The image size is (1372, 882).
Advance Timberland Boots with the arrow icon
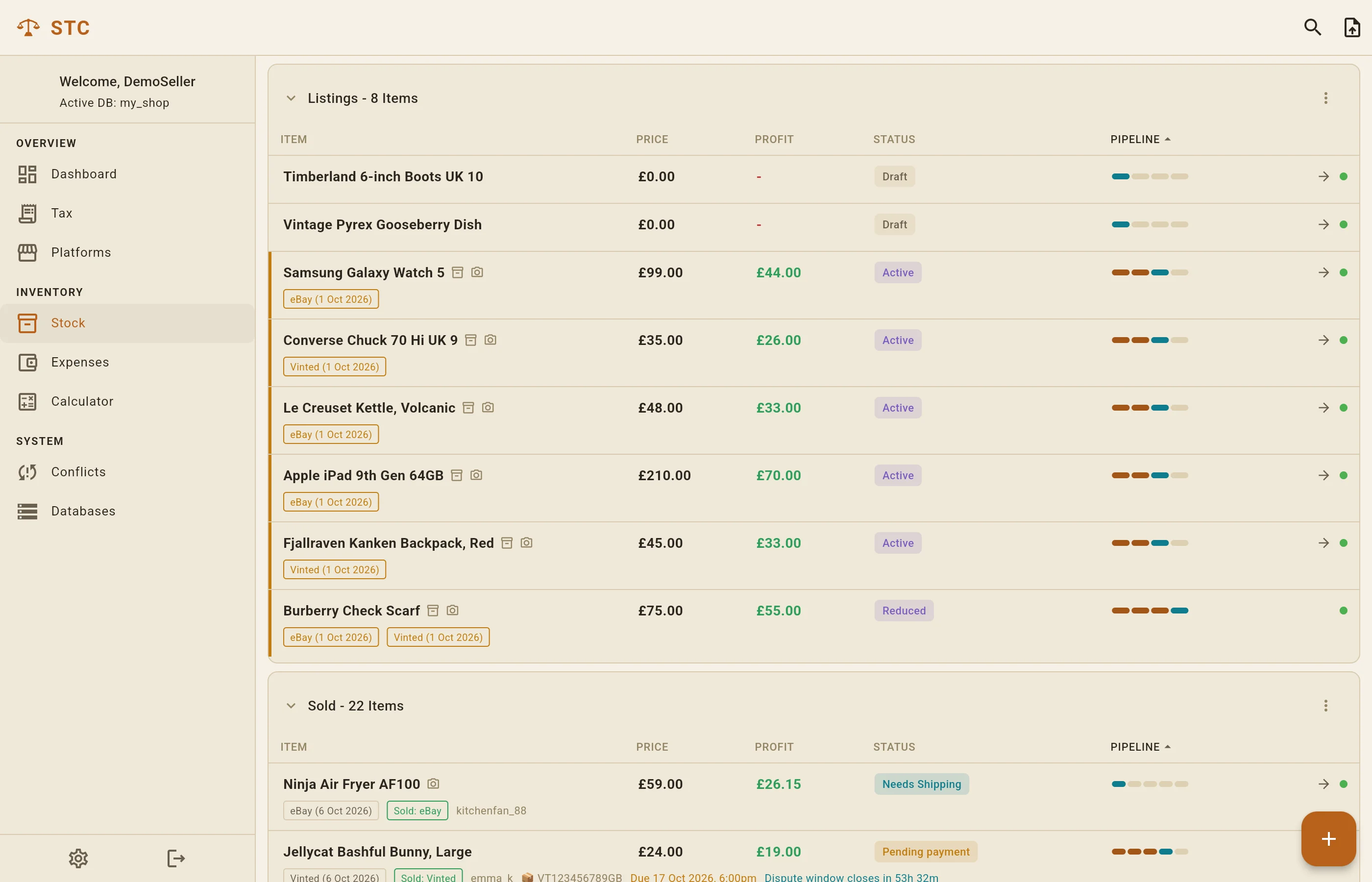(x=1323, y=176)
